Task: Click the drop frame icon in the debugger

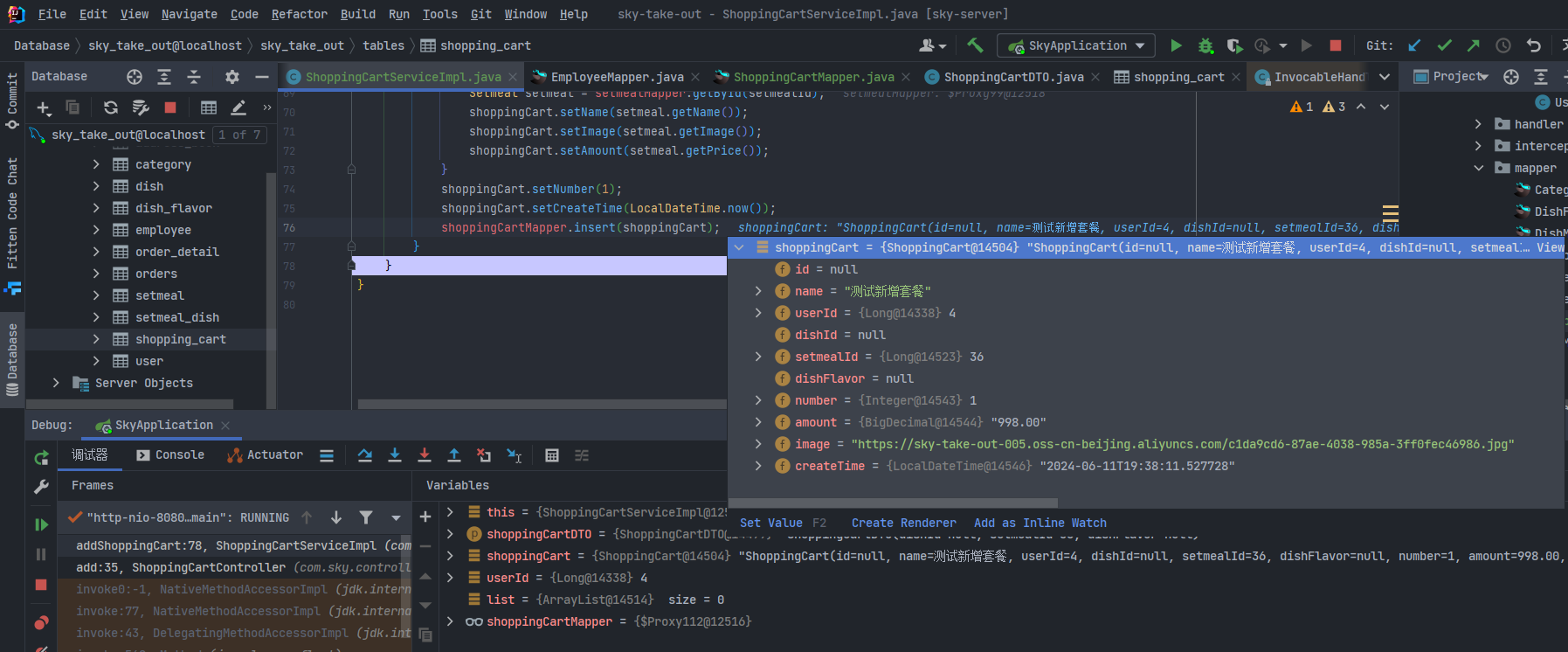Action: tap(484, 455)
